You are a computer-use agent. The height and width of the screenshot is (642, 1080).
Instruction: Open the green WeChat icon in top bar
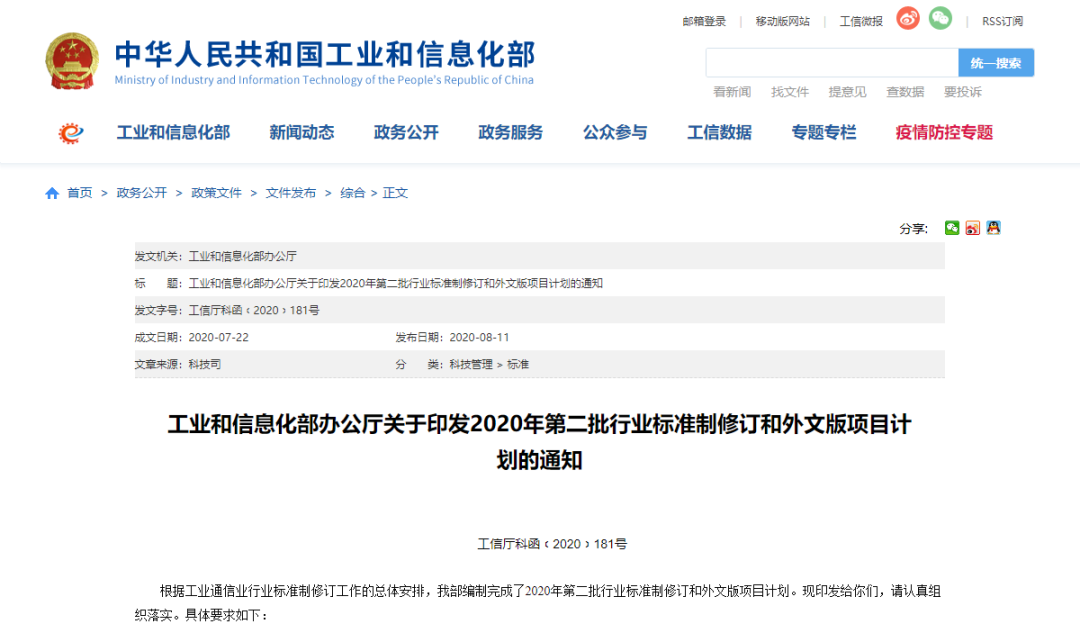pyautogui.click(x=940, y=19)
